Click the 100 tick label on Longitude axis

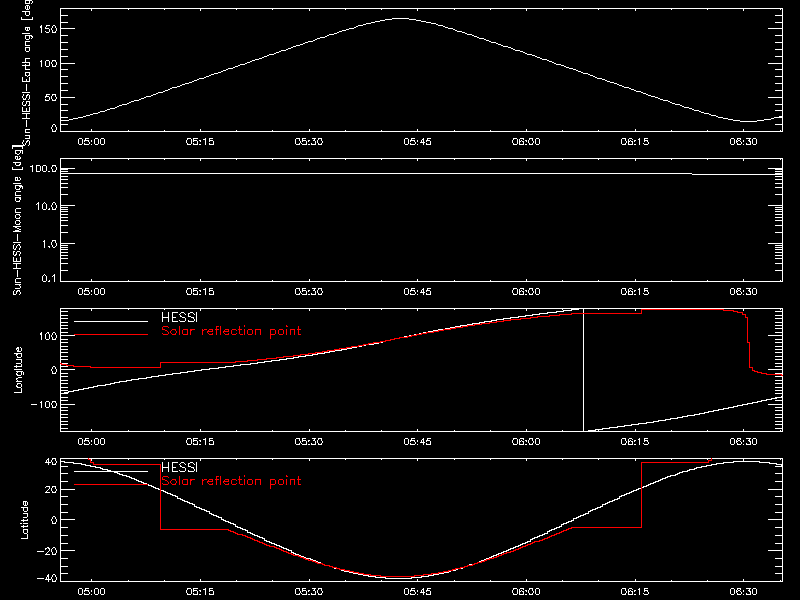[x=47, y=336]
